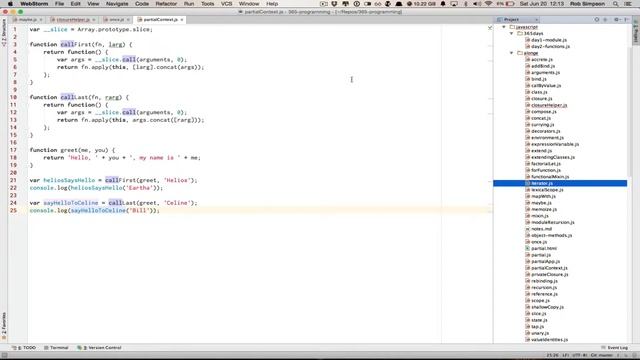The width and height of the screenshot is (640, 360).
Task: Close the closureHelper.js tab
Action: point(93,20)
